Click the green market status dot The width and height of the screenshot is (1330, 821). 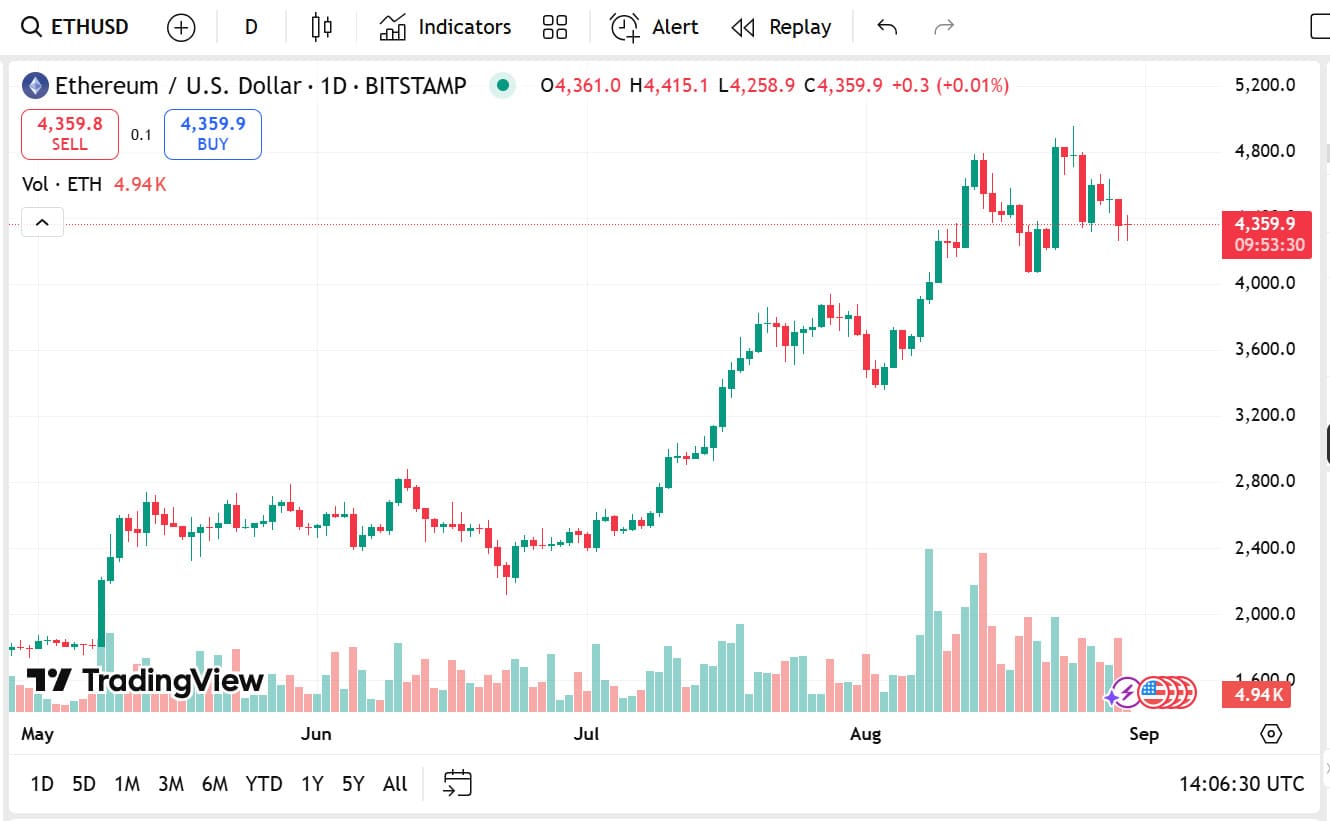[503, 86]
